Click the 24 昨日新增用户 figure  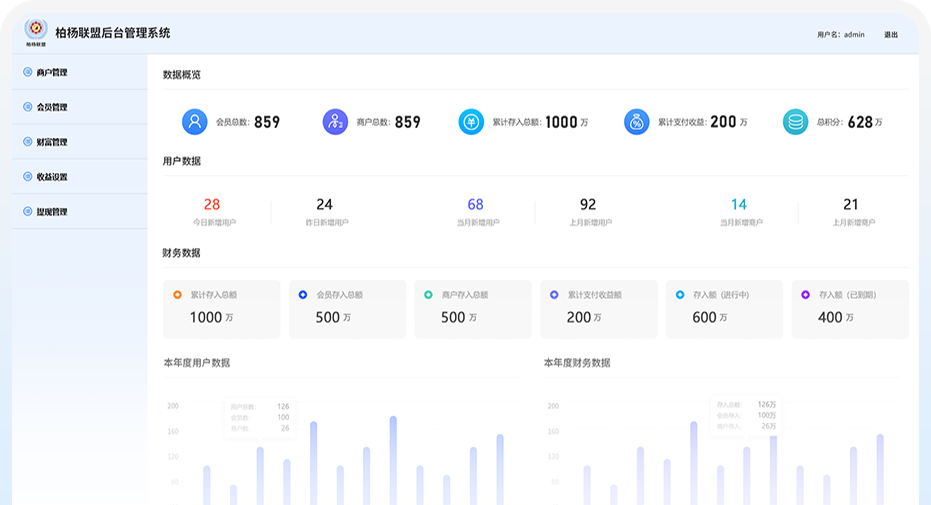tap(324, 204)
